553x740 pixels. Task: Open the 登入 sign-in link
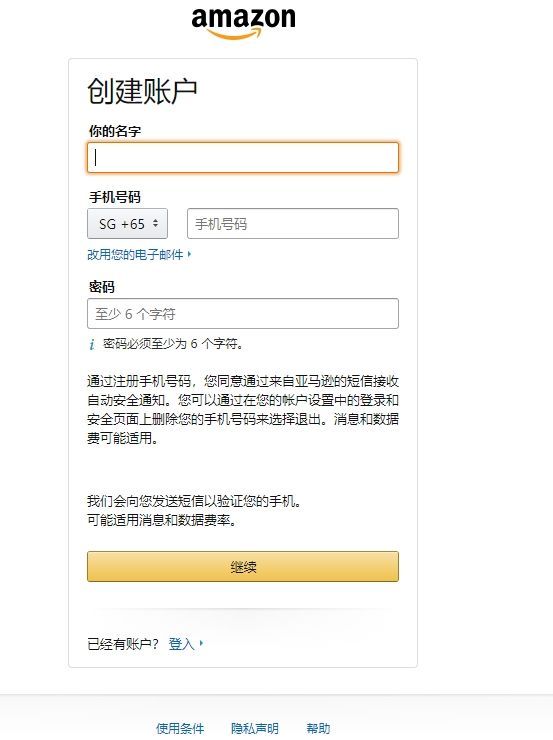pyautogui.click(x=182, y=644)
